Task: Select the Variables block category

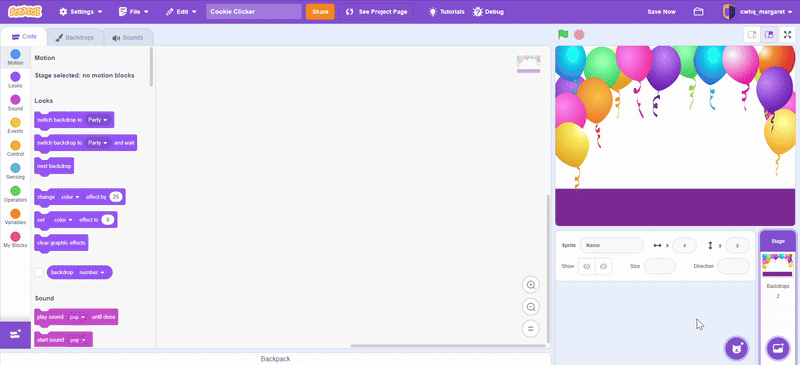Action: 15,217
